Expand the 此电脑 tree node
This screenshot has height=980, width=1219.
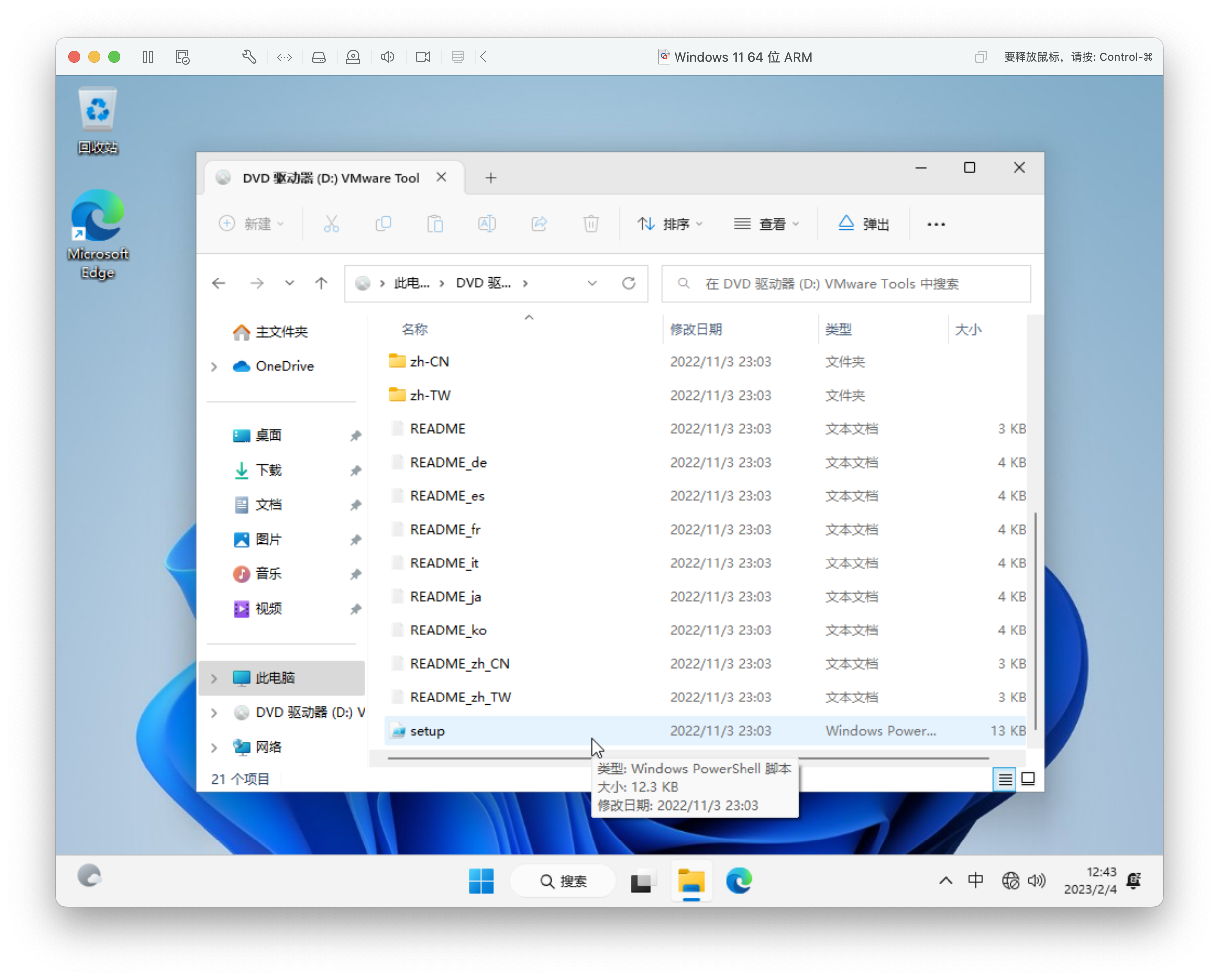click(x=214, y=678)
